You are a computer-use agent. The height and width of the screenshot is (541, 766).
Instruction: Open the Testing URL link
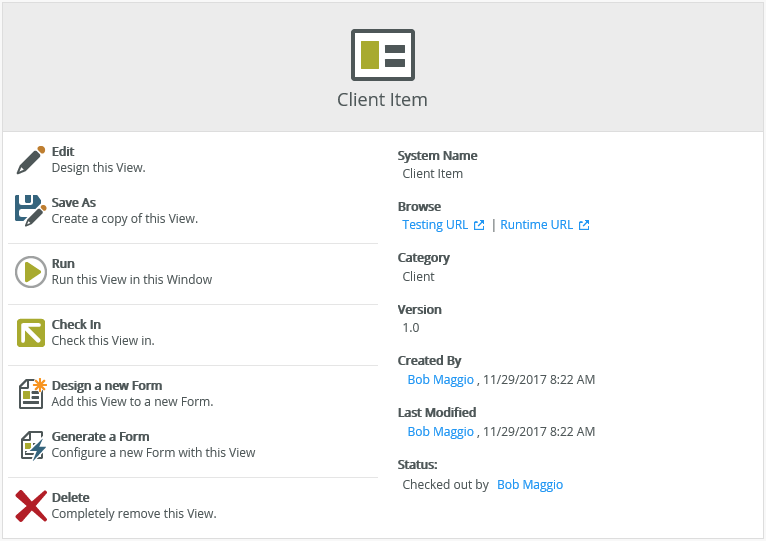pyautogui.click(x=435, y=225)
